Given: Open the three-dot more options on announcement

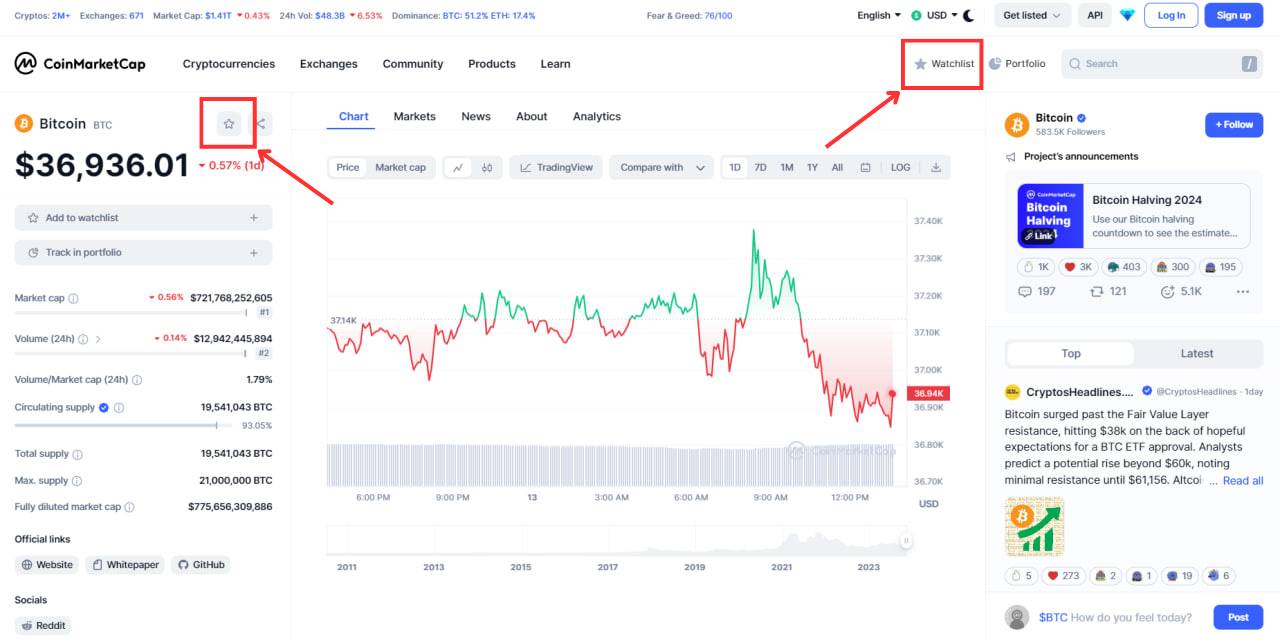Looking at the screenshot, I should [x=1243, y=292].
